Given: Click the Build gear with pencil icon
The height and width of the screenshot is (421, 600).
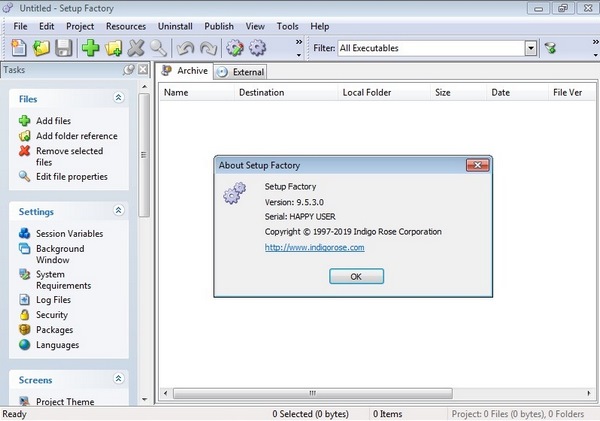Looking at the screenshot, I should pyautogui.click(x=235, y=48).
